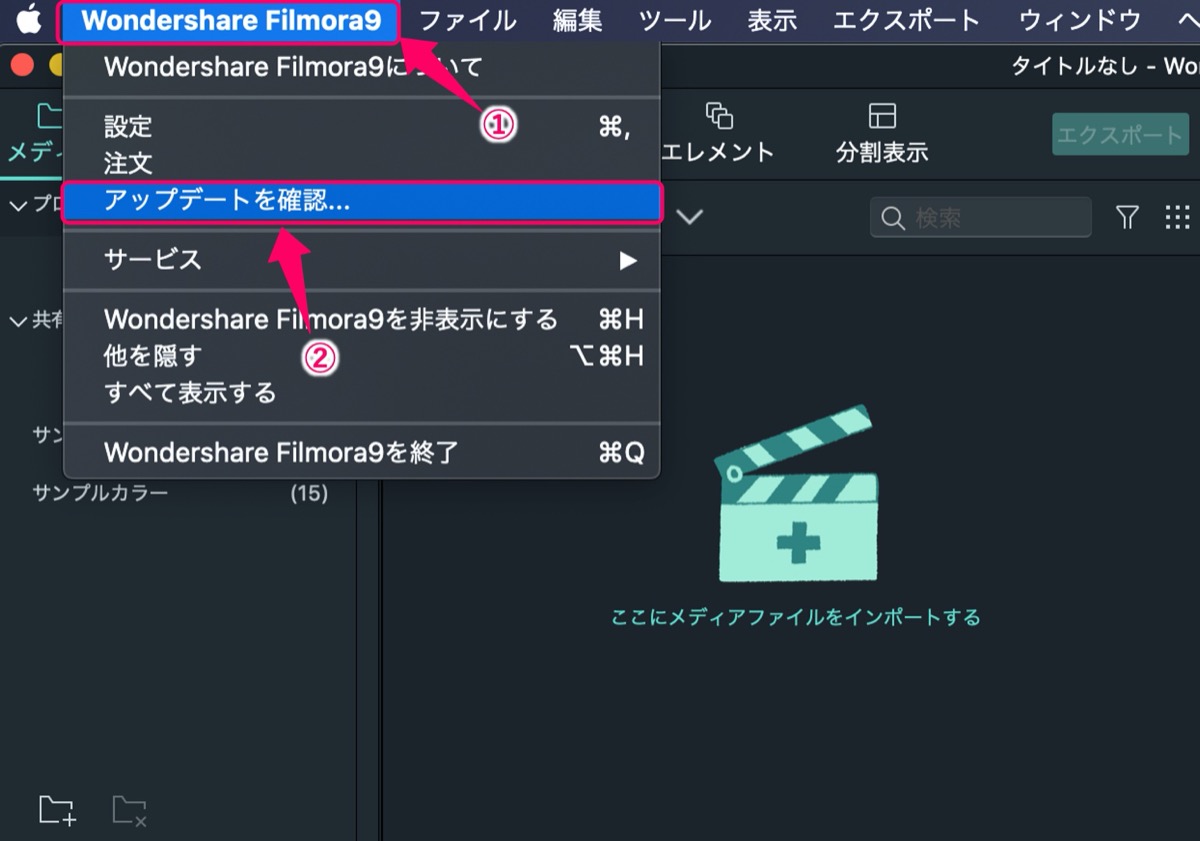
Task: Choose すべて表示する menu entry
Action: (x=361, y=392)
